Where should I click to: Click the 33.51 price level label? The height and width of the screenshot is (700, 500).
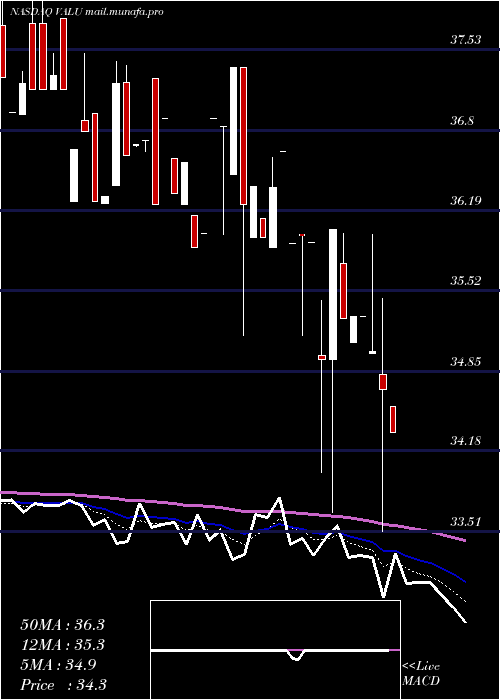tap(465, 521)
